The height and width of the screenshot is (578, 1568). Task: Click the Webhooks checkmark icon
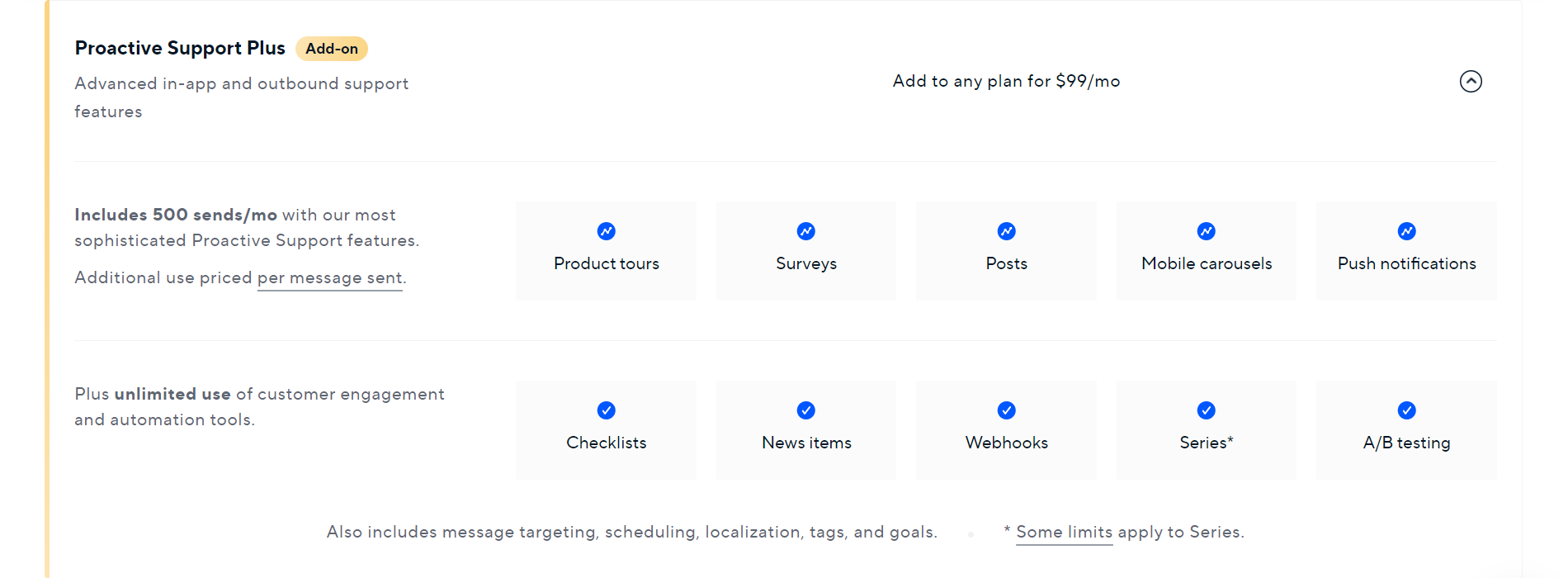click(1005, 410)
